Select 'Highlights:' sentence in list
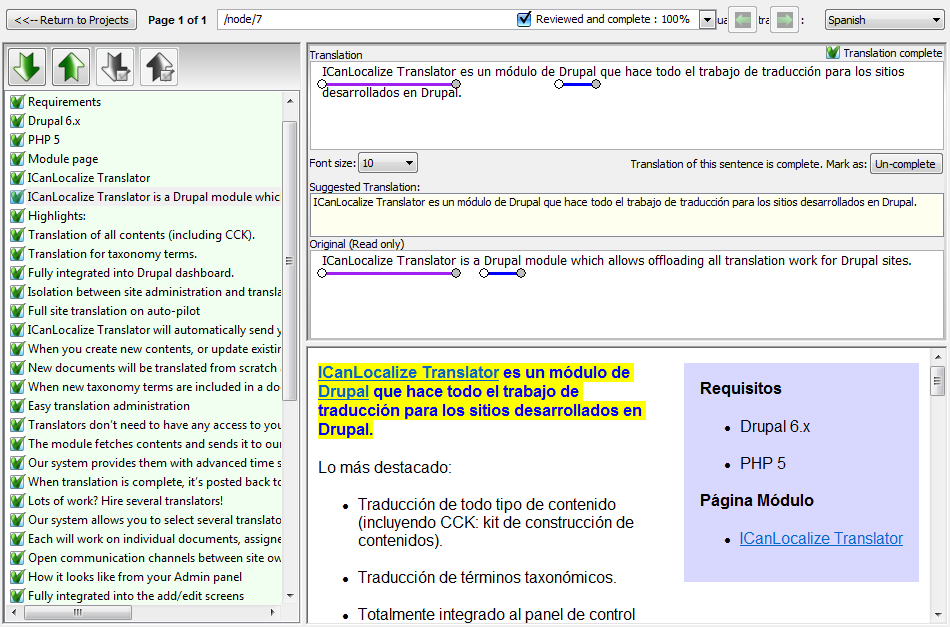The height and width of the screenshot is (627, 950). (x=57, y=216)
